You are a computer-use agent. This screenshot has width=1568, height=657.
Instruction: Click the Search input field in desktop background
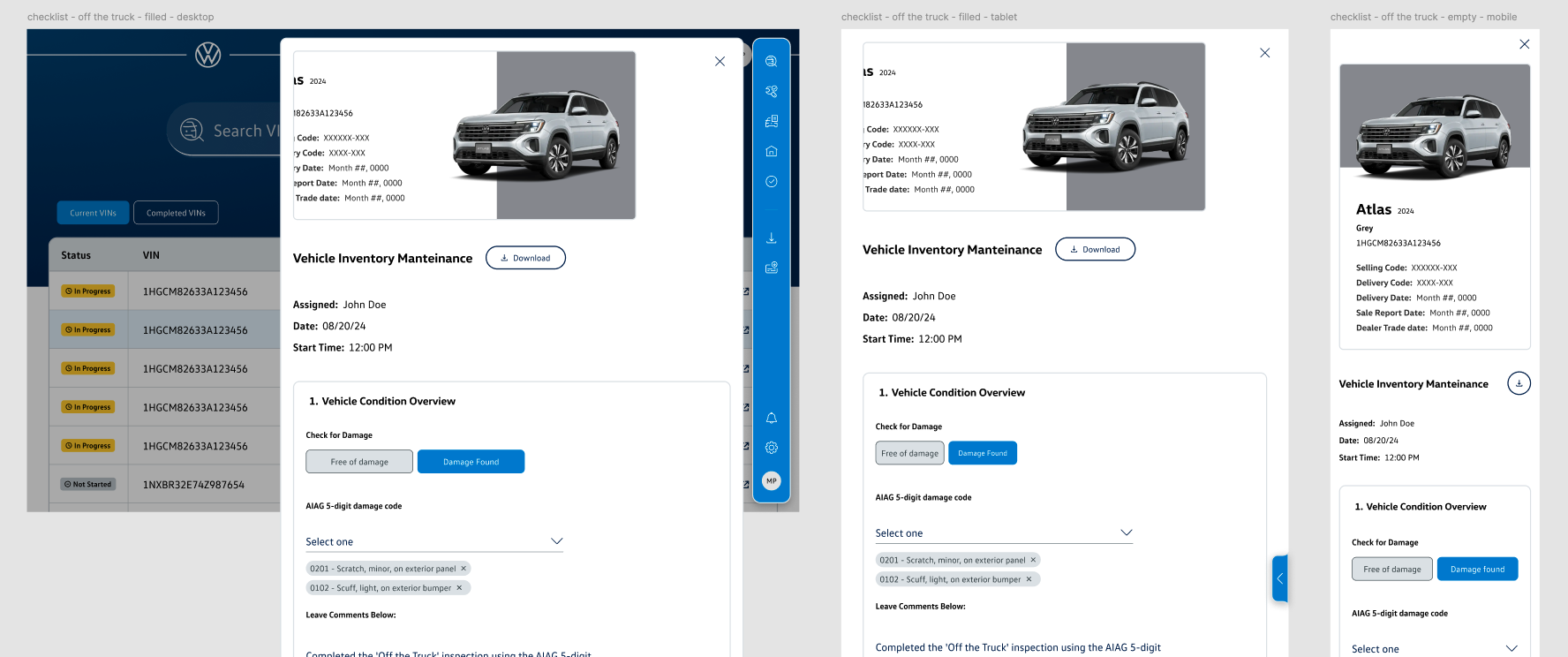[224, 130]
